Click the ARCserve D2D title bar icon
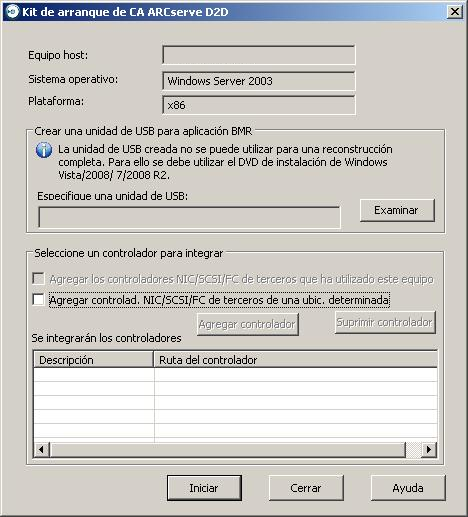 (13, 12)
